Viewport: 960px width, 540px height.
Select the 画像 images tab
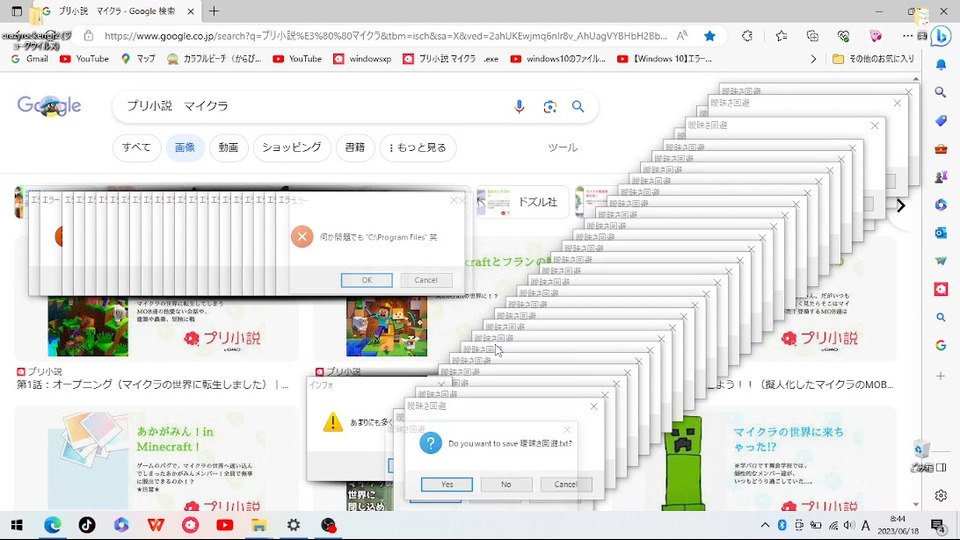(x=185, y=148)
